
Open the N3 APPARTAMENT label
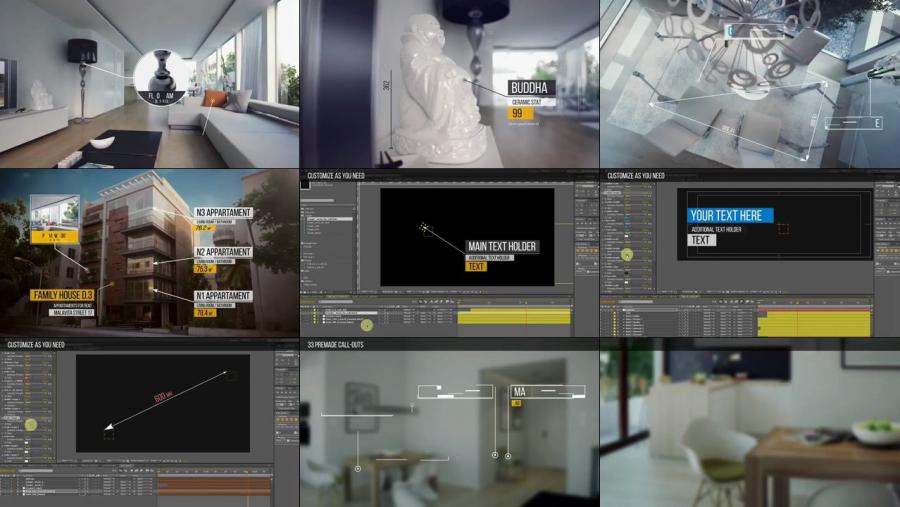[x=223, y=213]
